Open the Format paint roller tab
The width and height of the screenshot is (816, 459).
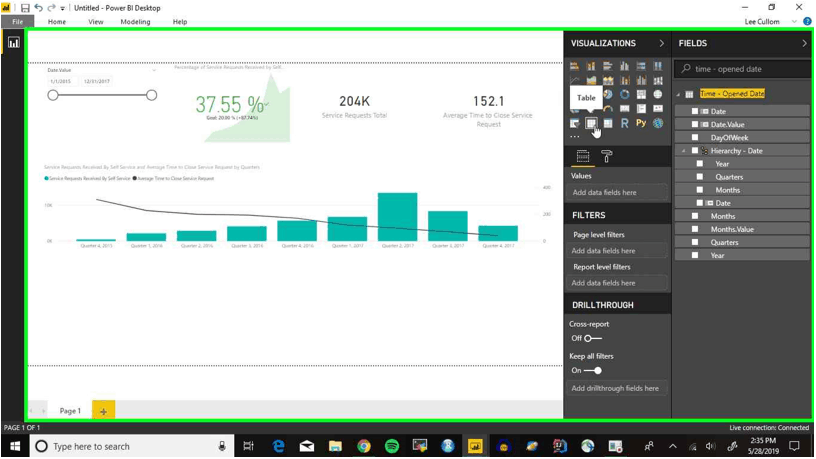(x=606, y=156)
